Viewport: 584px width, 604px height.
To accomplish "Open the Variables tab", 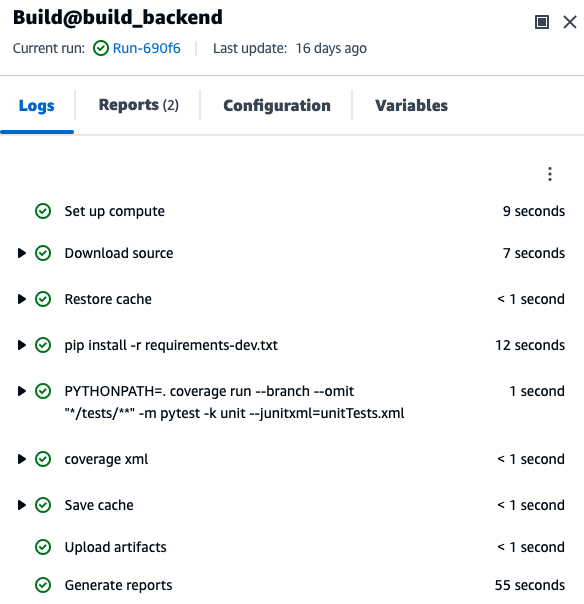I will pyautogui.click(x=411, y=106).
